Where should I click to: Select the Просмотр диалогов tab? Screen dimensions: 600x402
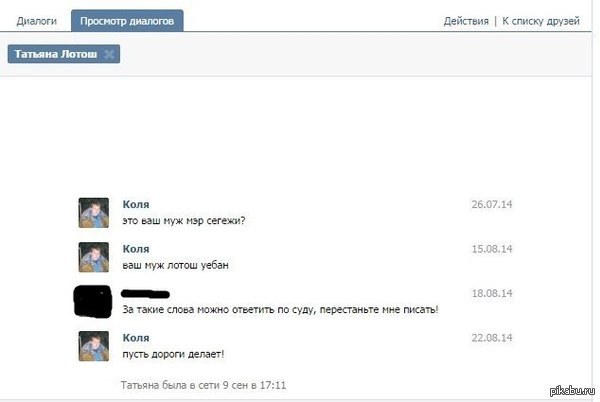[x=127, y=20]
